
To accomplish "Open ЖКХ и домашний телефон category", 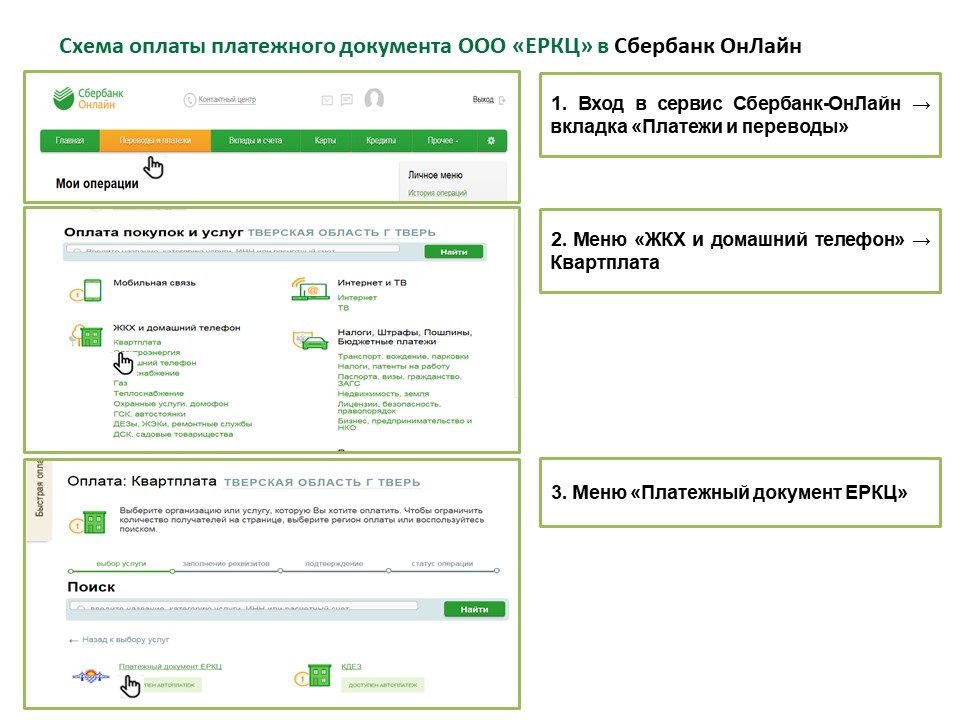I will [x=176, y=328].
